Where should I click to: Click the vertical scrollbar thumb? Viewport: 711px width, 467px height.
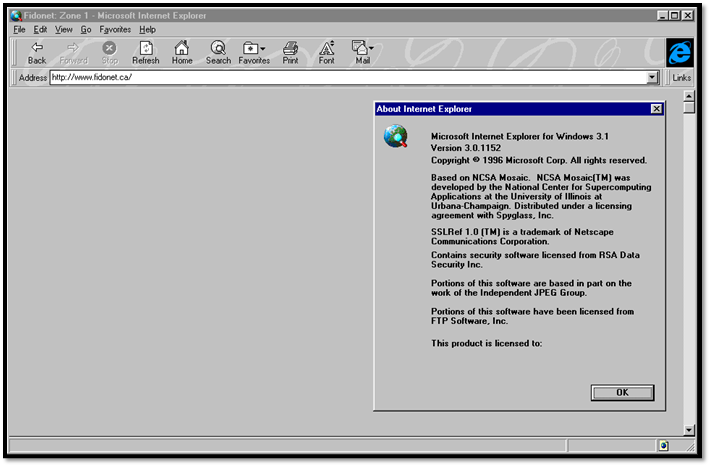(689, 107)
